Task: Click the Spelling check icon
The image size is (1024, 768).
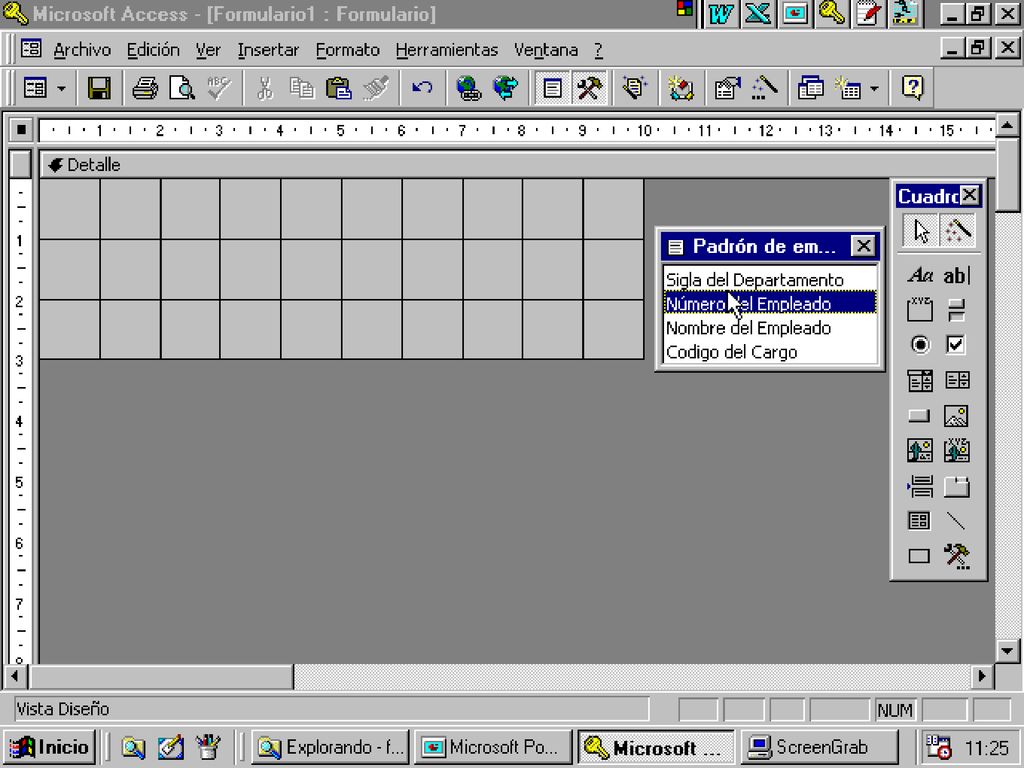Action: [x=219, y=88]
